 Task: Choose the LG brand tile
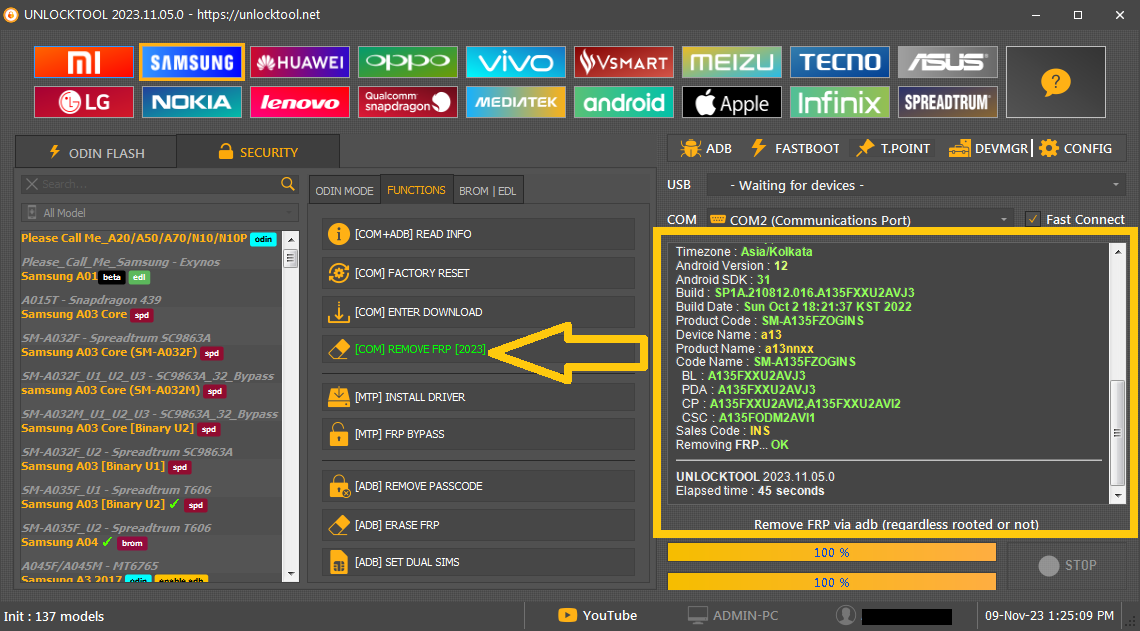point(84,102)
